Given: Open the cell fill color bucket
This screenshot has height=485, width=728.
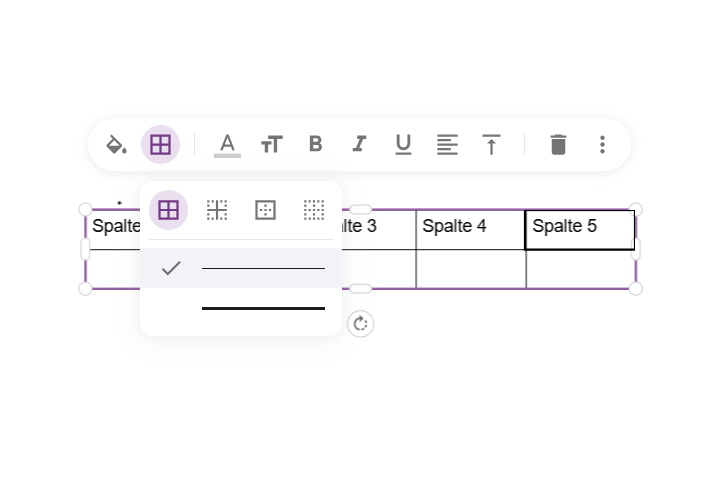Looking at the screenshot, I should coord(116,144).
